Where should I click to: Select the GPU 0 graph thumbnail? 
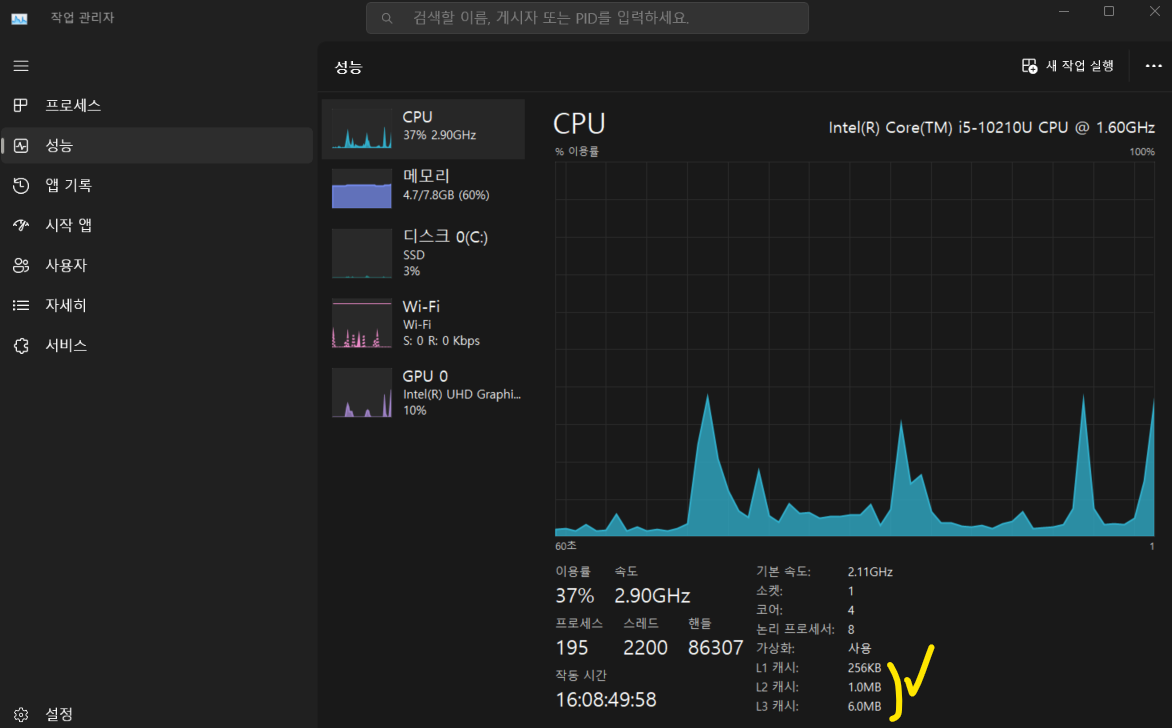point(362,392)
